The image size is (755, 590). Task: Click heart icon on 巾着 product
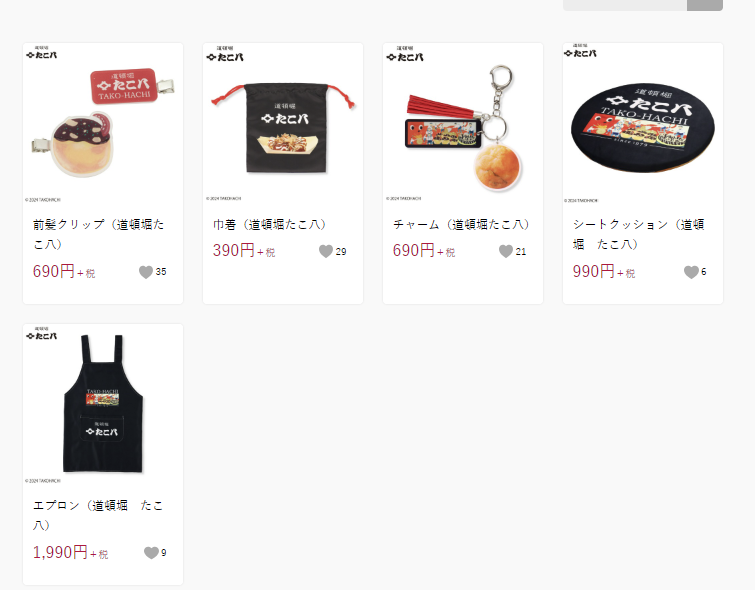tap(326, 251)
